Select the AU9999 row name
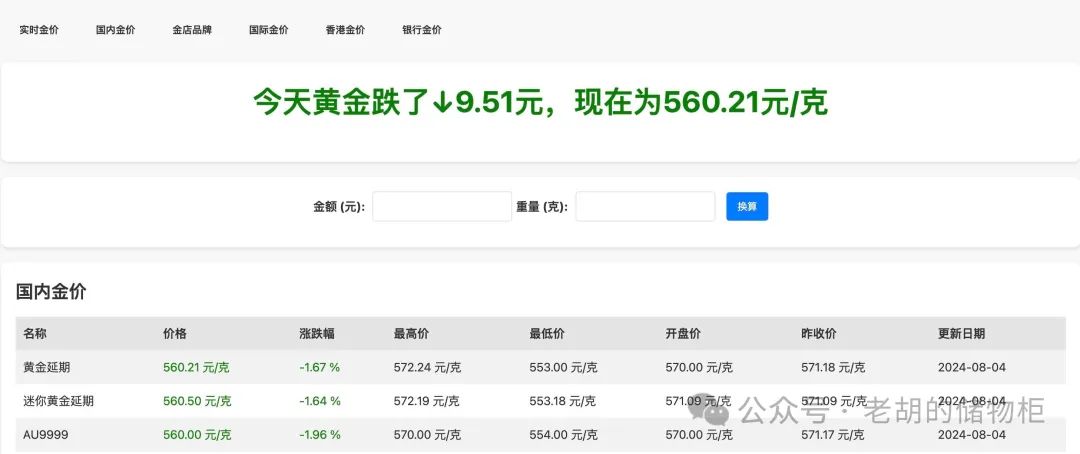1080x454 pixels. pos(45,435)
